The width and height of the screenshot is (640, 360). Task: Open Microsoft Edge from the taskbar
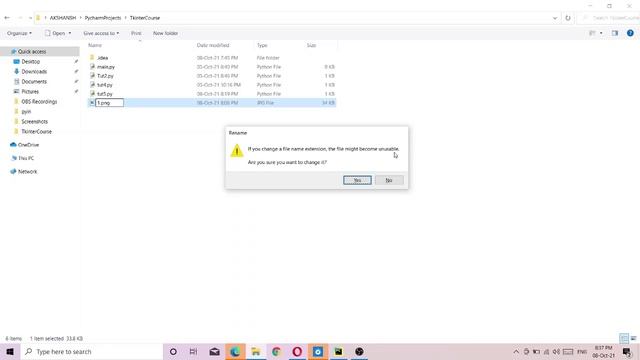point(235,351)
